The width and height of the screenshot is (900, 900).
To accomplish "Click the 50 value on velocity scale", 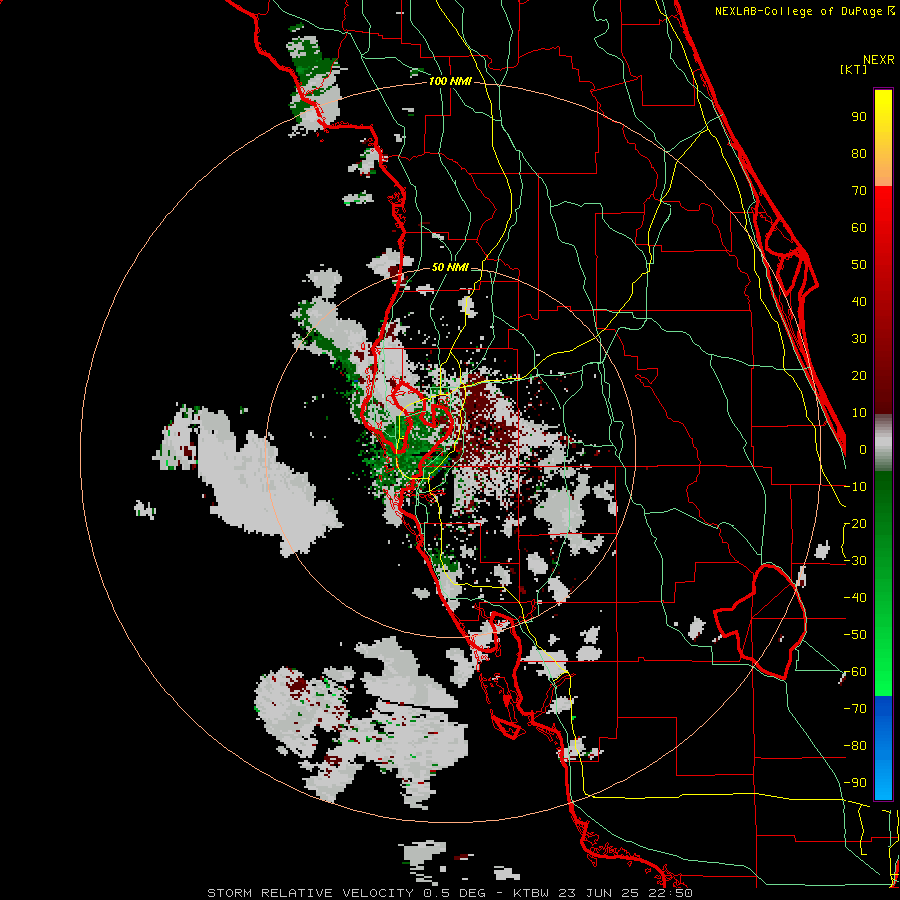I will 859,265.
